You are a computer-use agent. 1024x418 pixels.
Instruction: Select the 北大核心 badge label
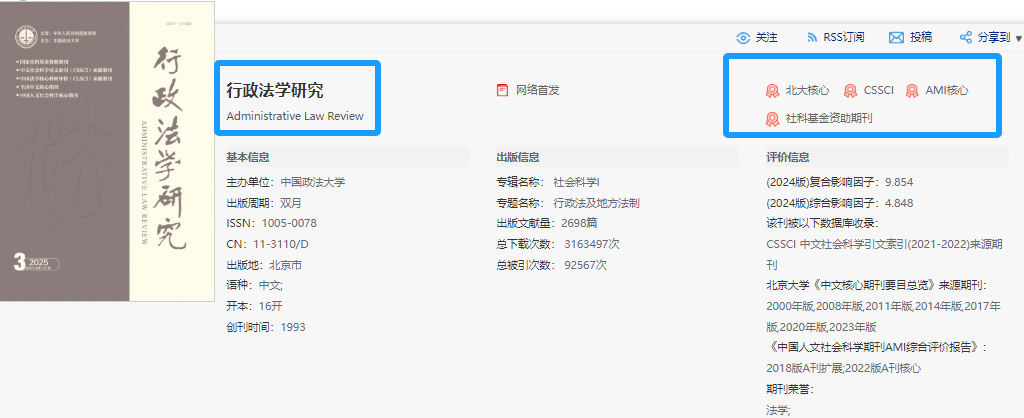[807, 91]
